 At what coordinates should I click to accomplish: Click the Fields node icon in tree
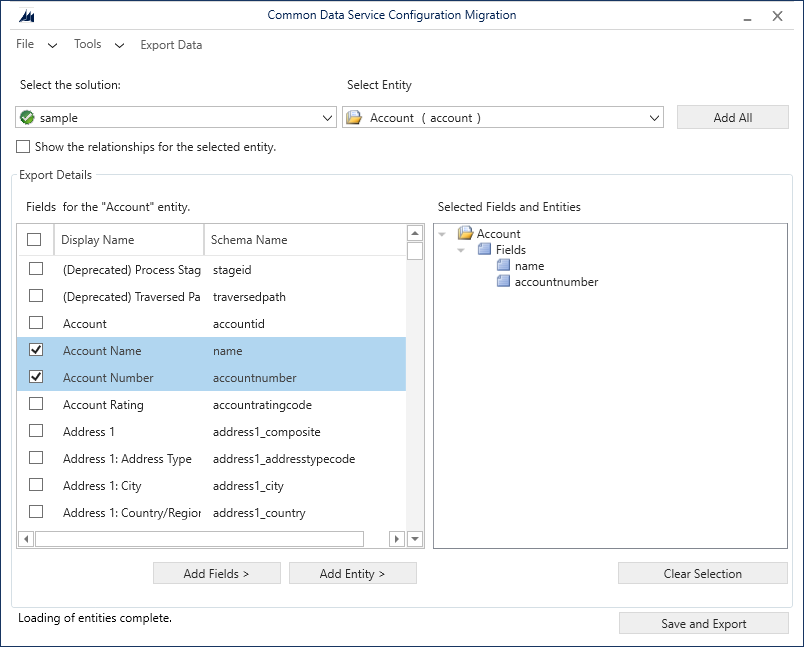485,250
